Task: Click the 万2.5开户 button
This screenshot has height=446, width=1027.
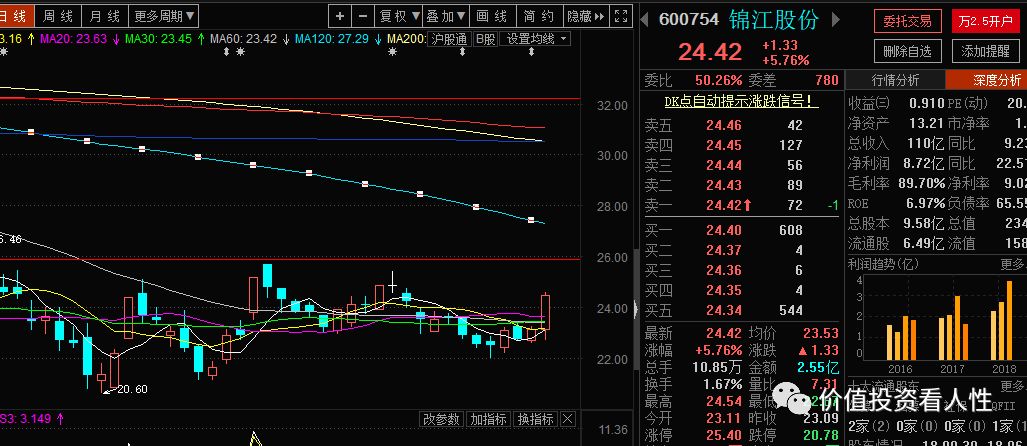Action: click(986, 22)
